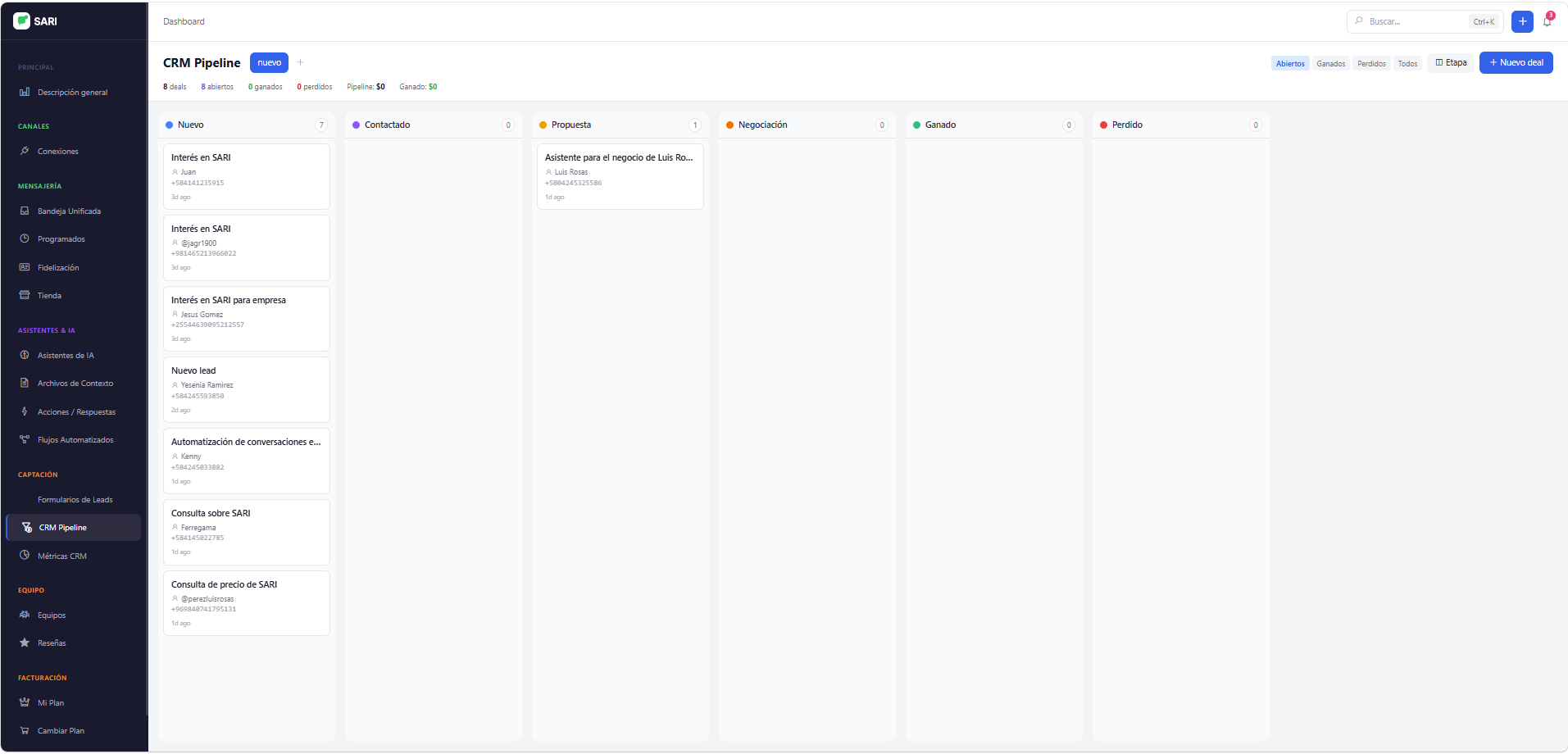Open Consulta de precio de SARI deal

(247, 603)
